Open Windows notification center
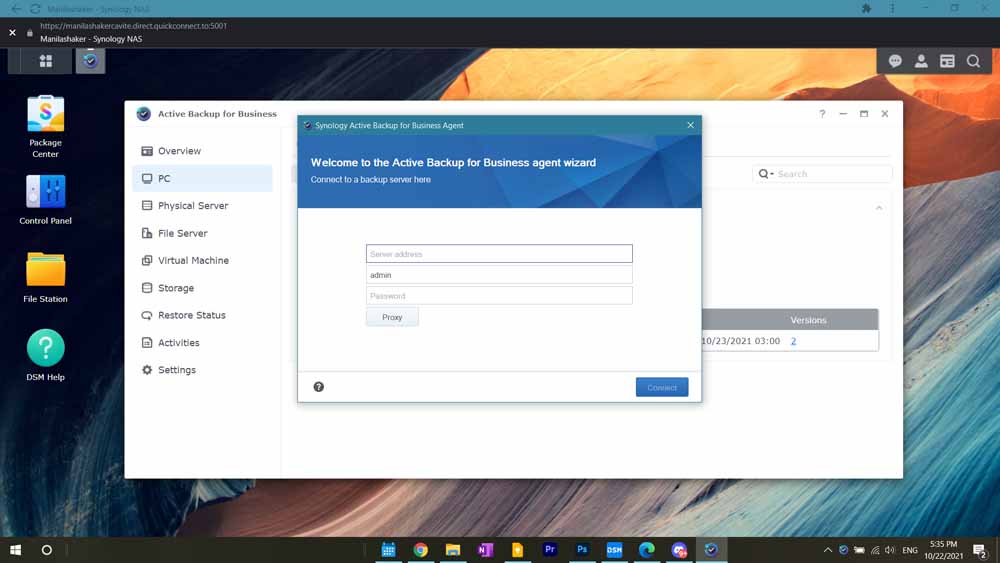1000x563 pixels. [980, 550]
